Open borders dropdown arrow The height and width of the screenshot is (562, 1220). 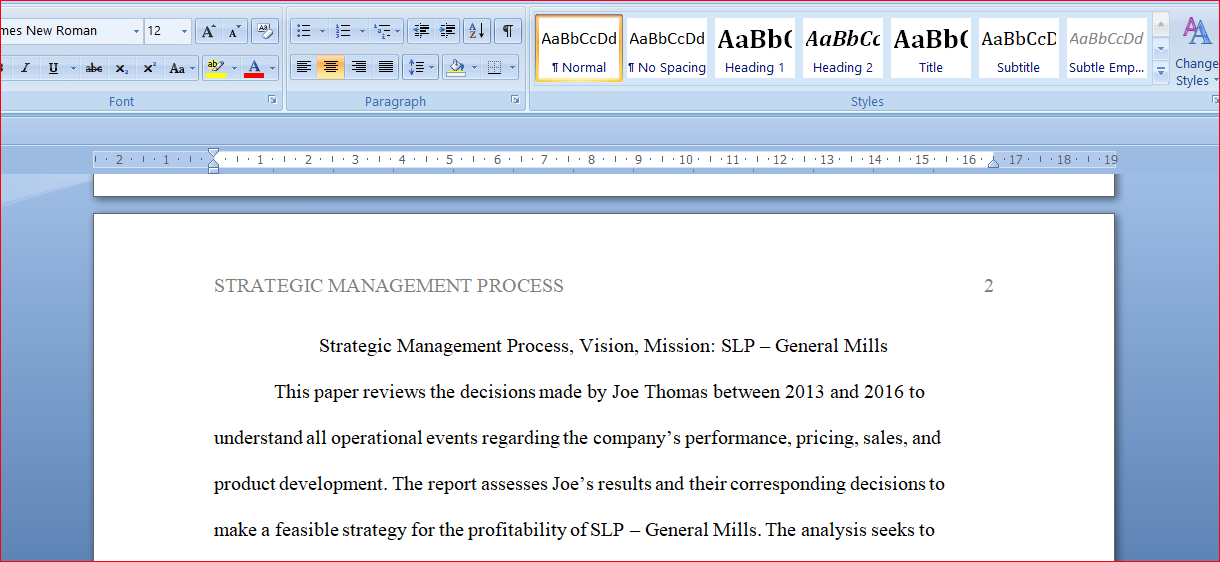pyautogui.click(x=513, y=68)
